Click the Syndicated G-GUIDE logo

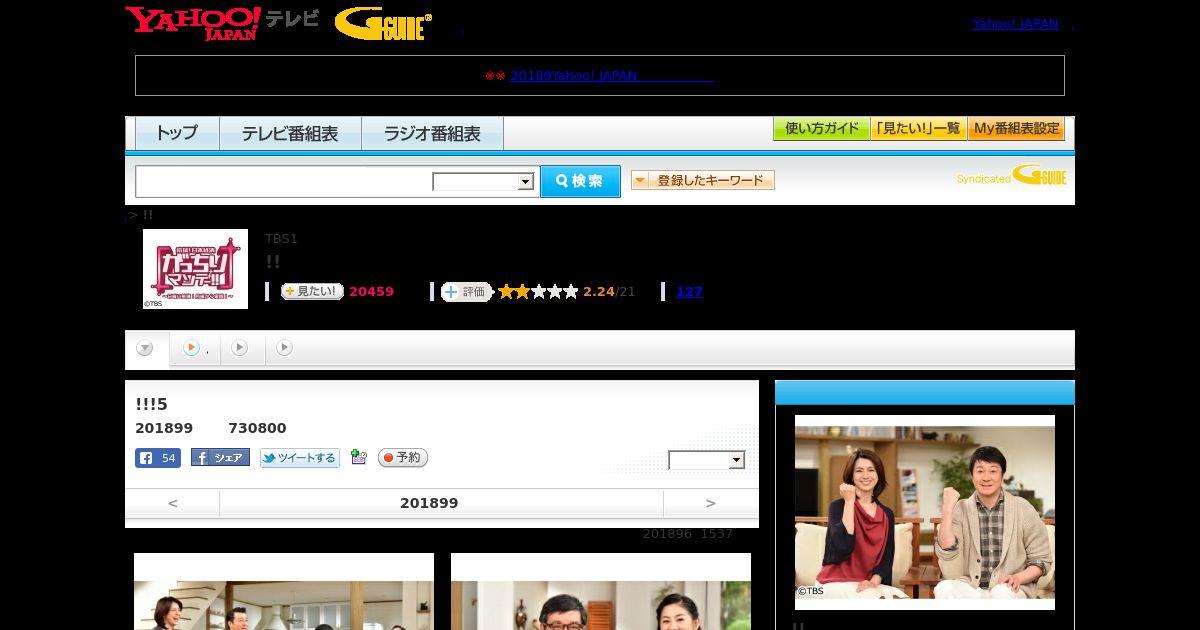click(x=1011, y=176)
